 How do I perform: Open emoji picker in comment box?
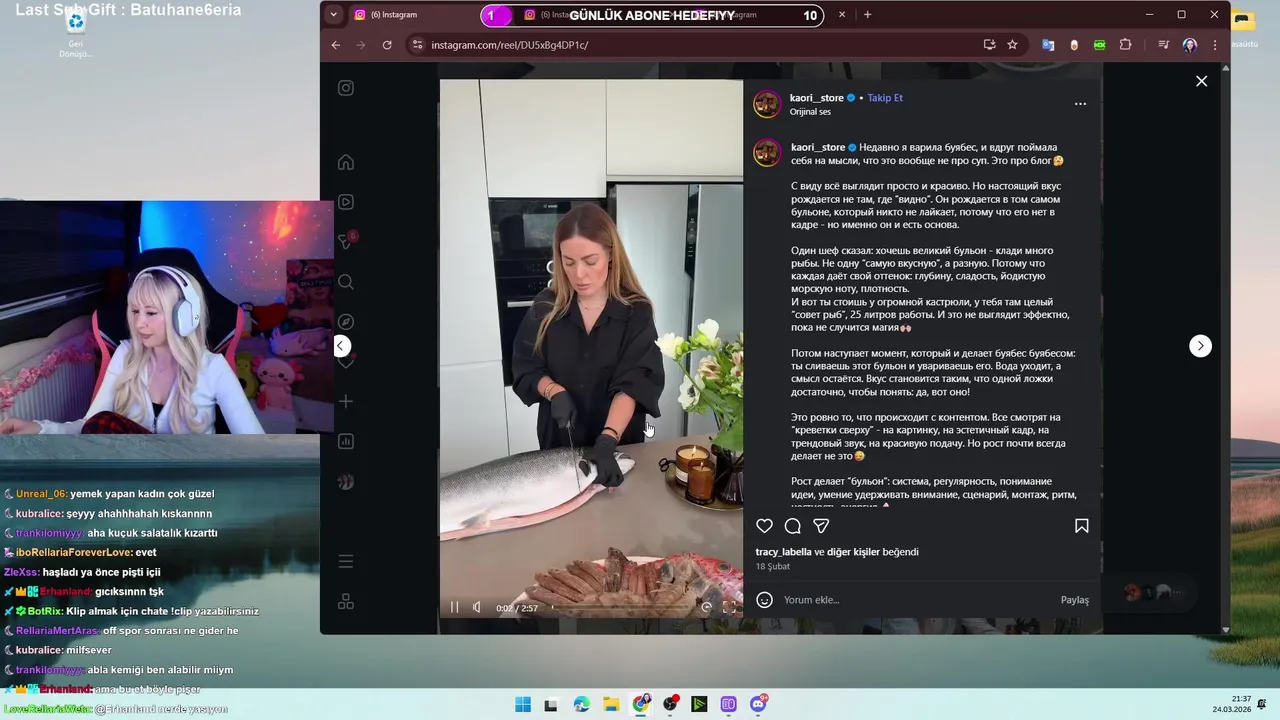pos(764,600)
